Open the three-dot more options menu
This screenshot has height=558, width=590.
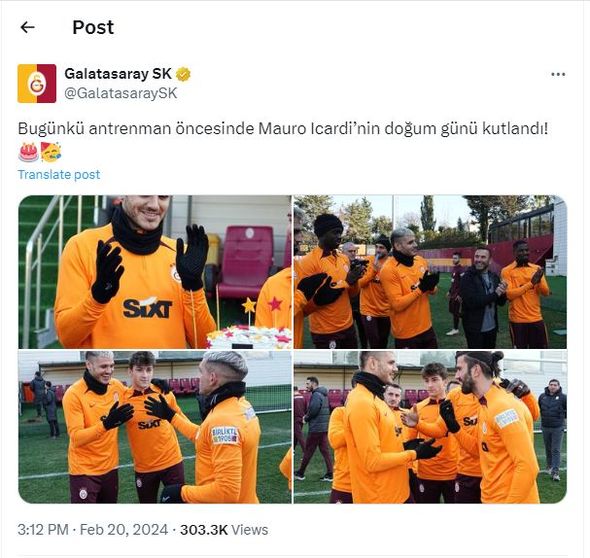(558, 75)
